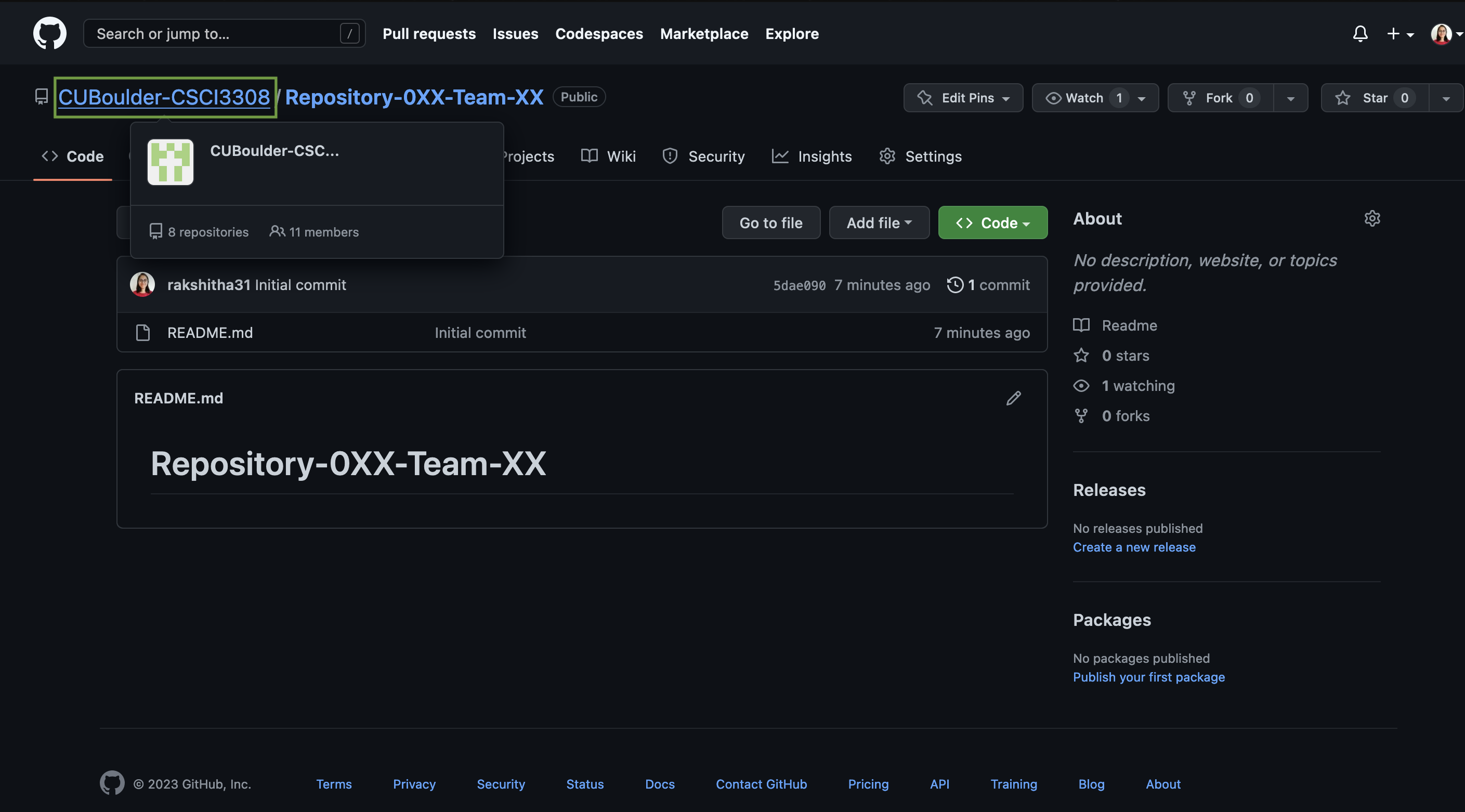Open the README.md row's commit message

[x=480, y=333]
